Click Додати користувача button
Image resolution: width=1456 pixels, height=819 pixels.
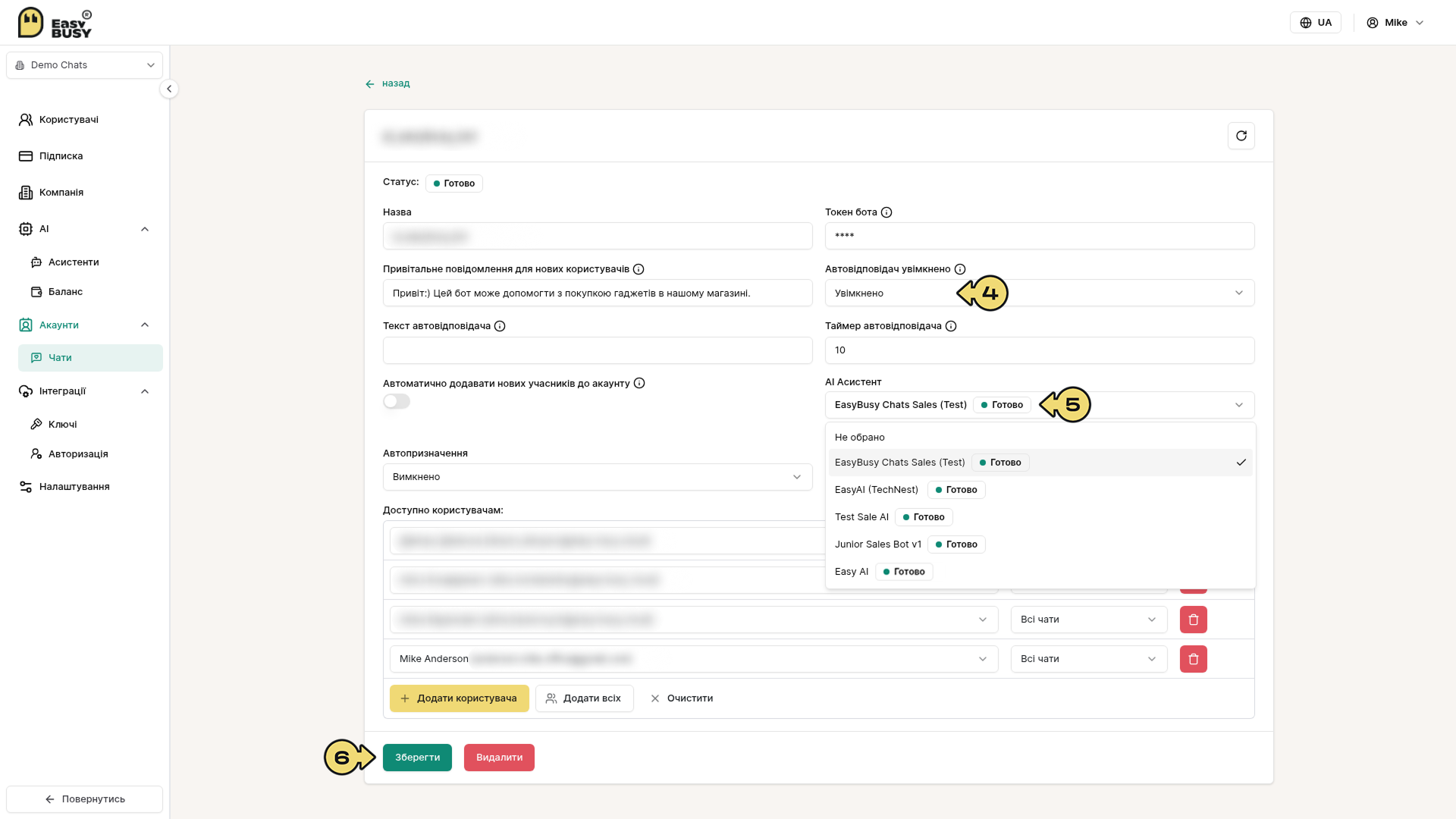click(459, 698)
